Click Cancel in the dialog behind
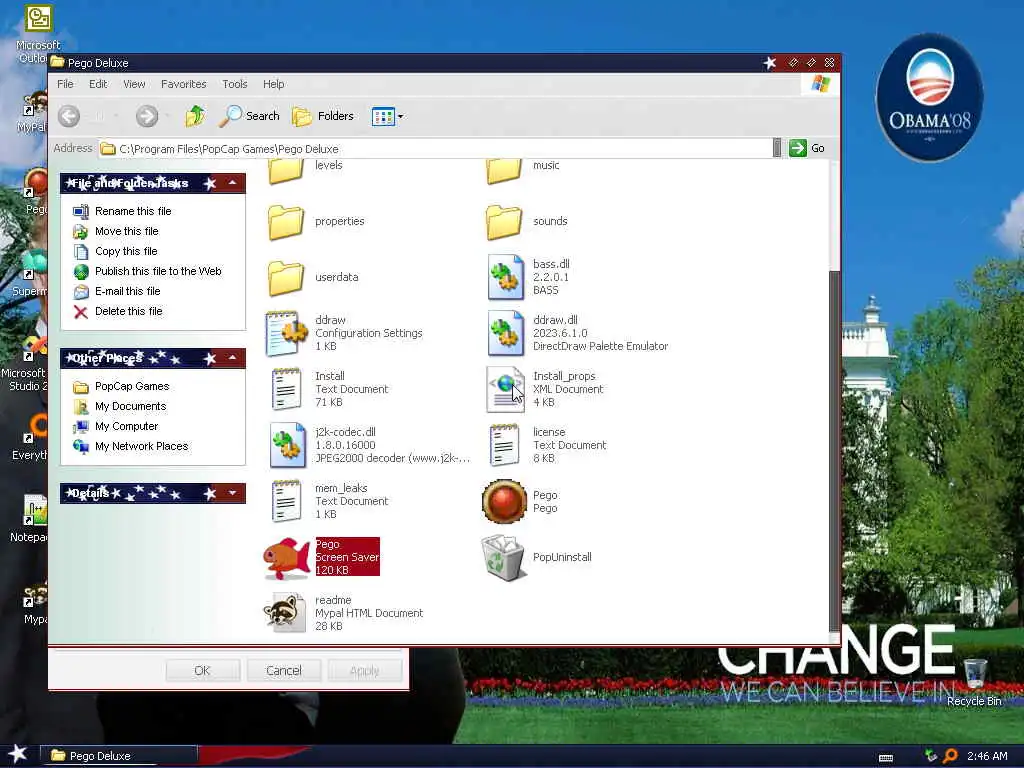Screen dimensions: 1024x768 coord(283,671)
